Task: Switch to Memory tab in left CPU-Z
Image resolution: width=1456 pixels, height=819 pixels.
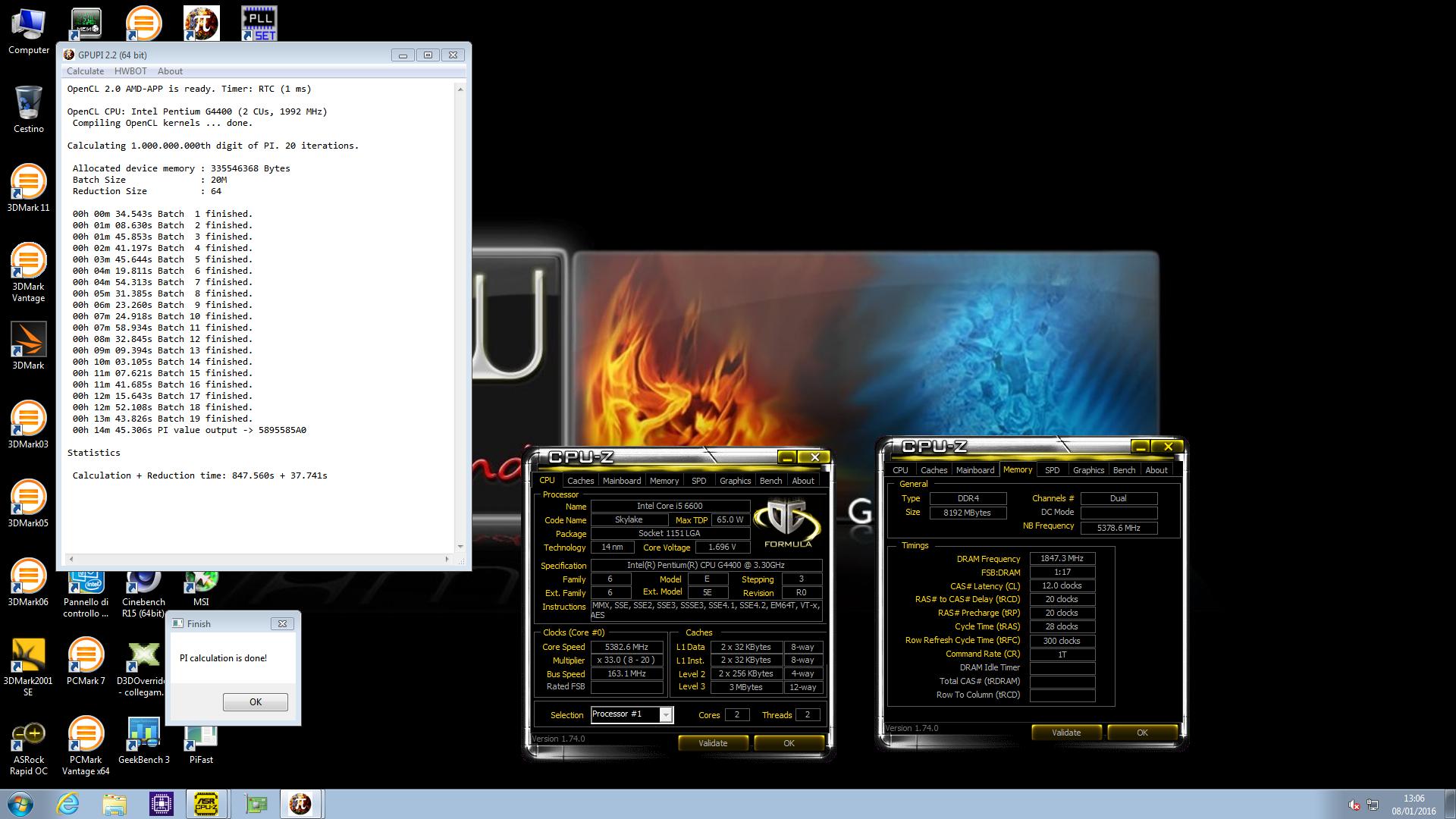Action: tap(664, 481)
